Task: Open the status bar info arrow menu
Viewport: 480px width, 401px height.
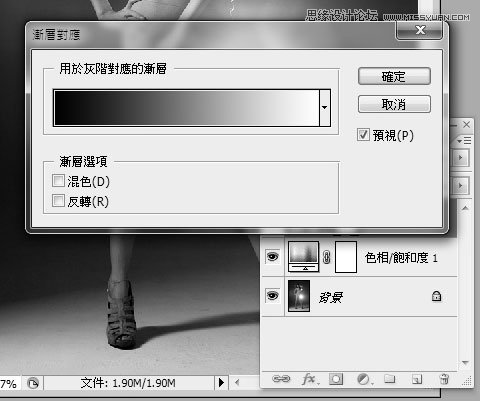Action: [221, 383]
